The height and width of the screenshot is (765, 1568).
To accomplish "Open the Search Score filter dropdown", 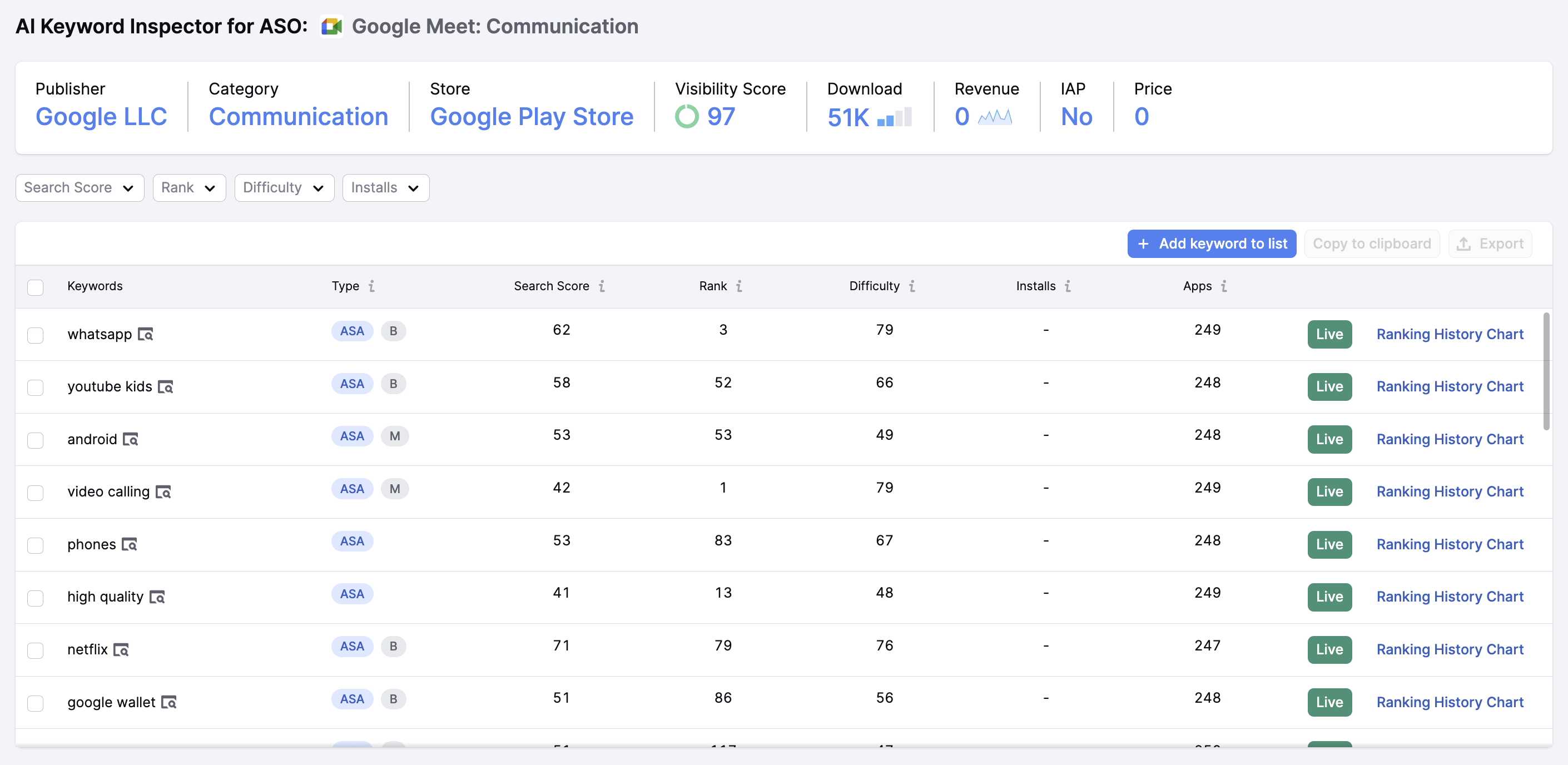I will tap(79, 187).
